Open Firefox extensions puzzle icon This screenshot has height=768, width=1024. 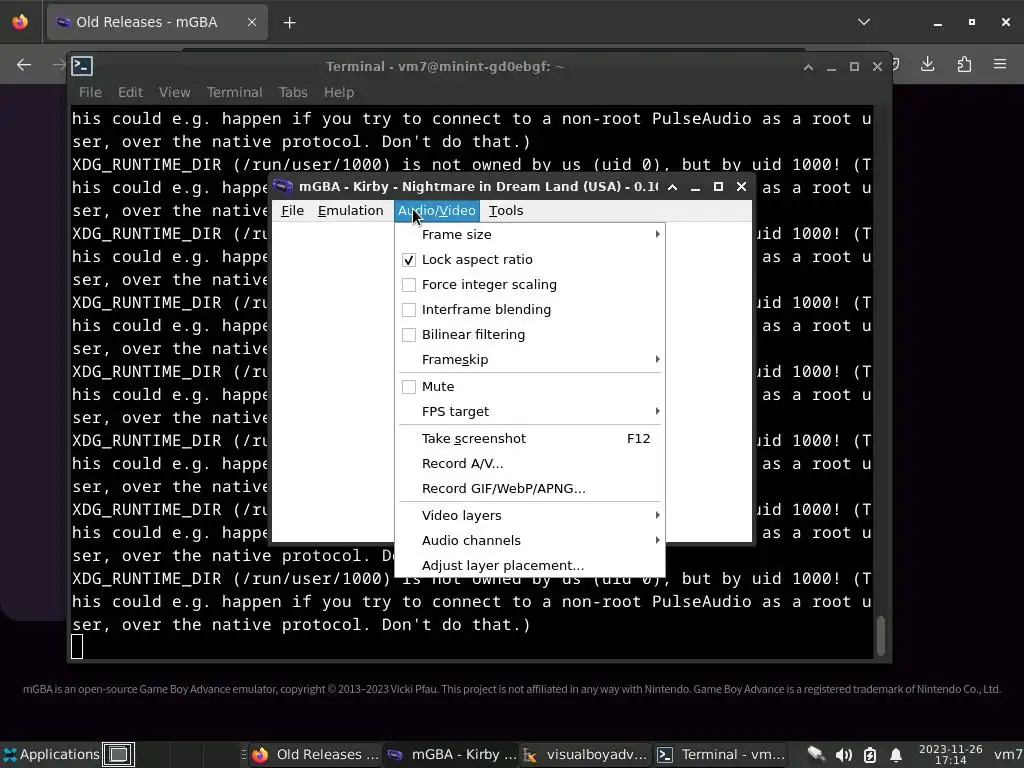964,65
